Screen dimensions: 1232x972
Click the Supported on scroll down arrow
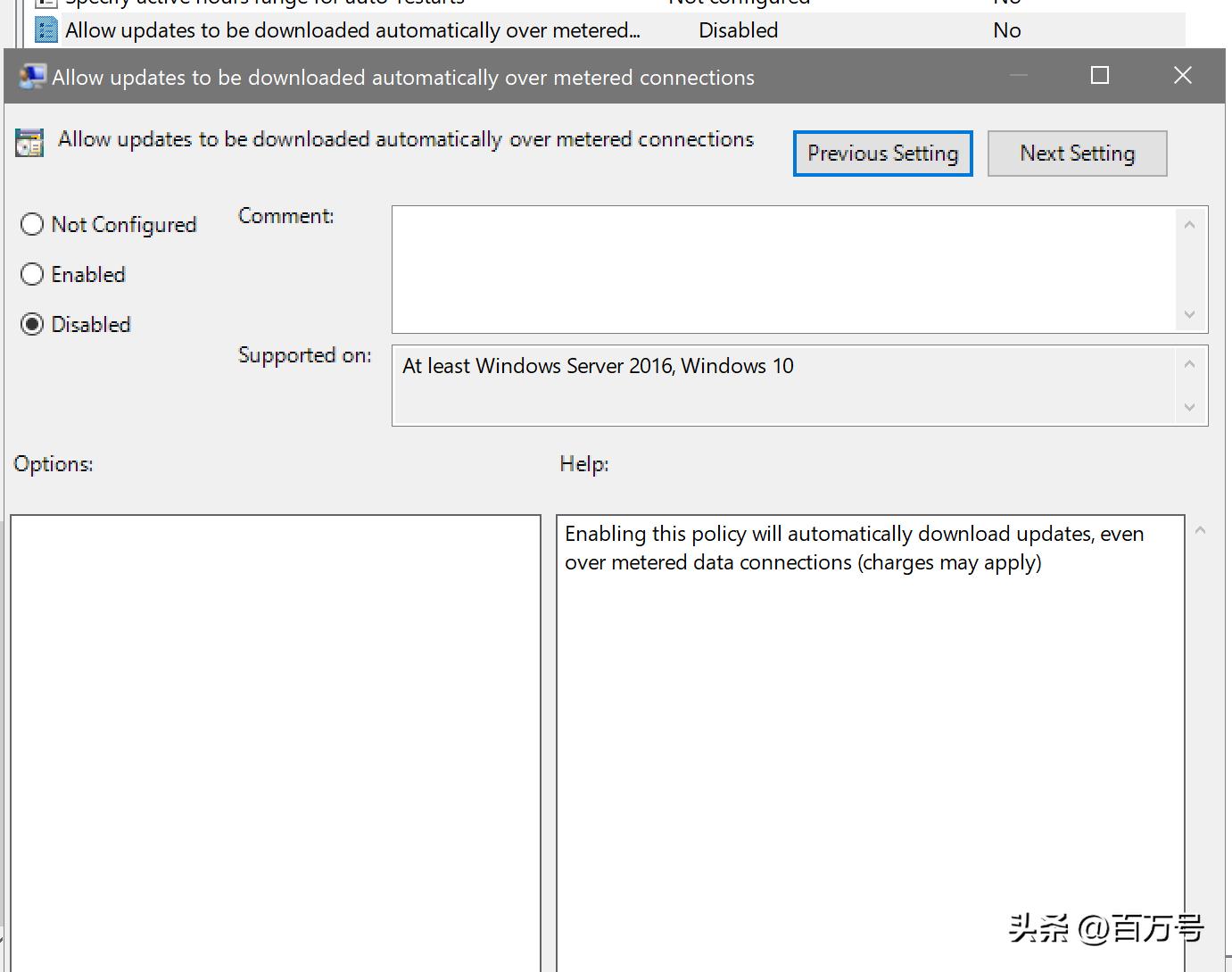(1189, 407)
